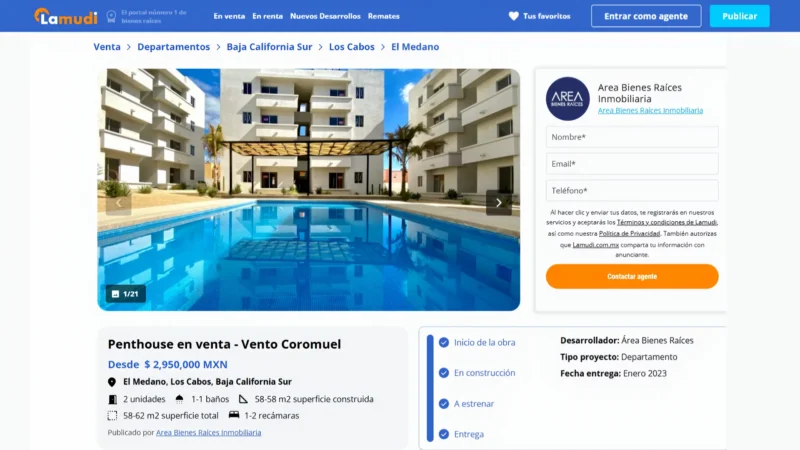This screenshot has height=450, width=800.
Task: Click the location pin beside El Medano
Action: [112, 382]
